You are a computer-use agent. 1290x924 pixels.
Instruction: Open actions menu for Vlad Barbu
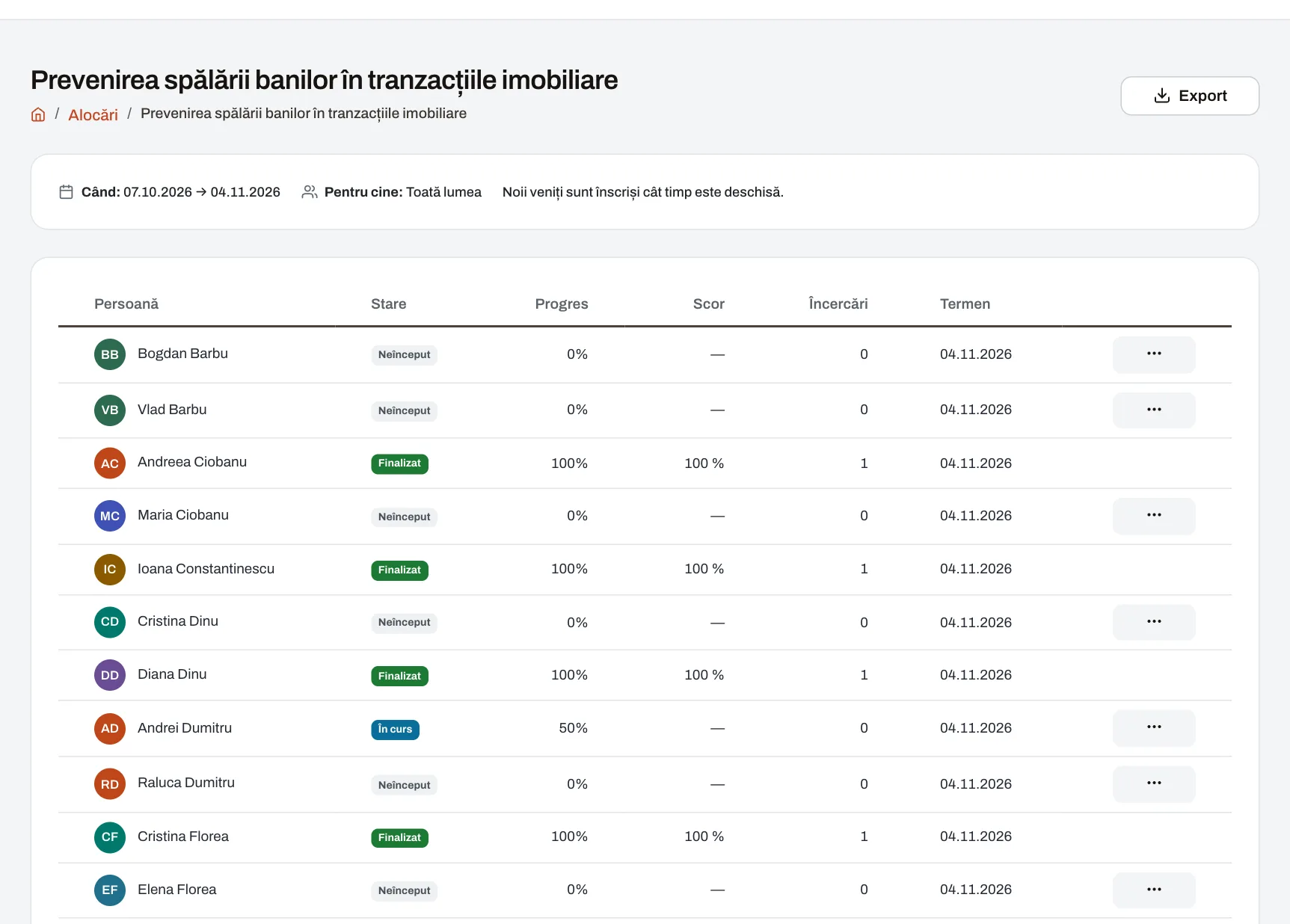(1154, 410)
